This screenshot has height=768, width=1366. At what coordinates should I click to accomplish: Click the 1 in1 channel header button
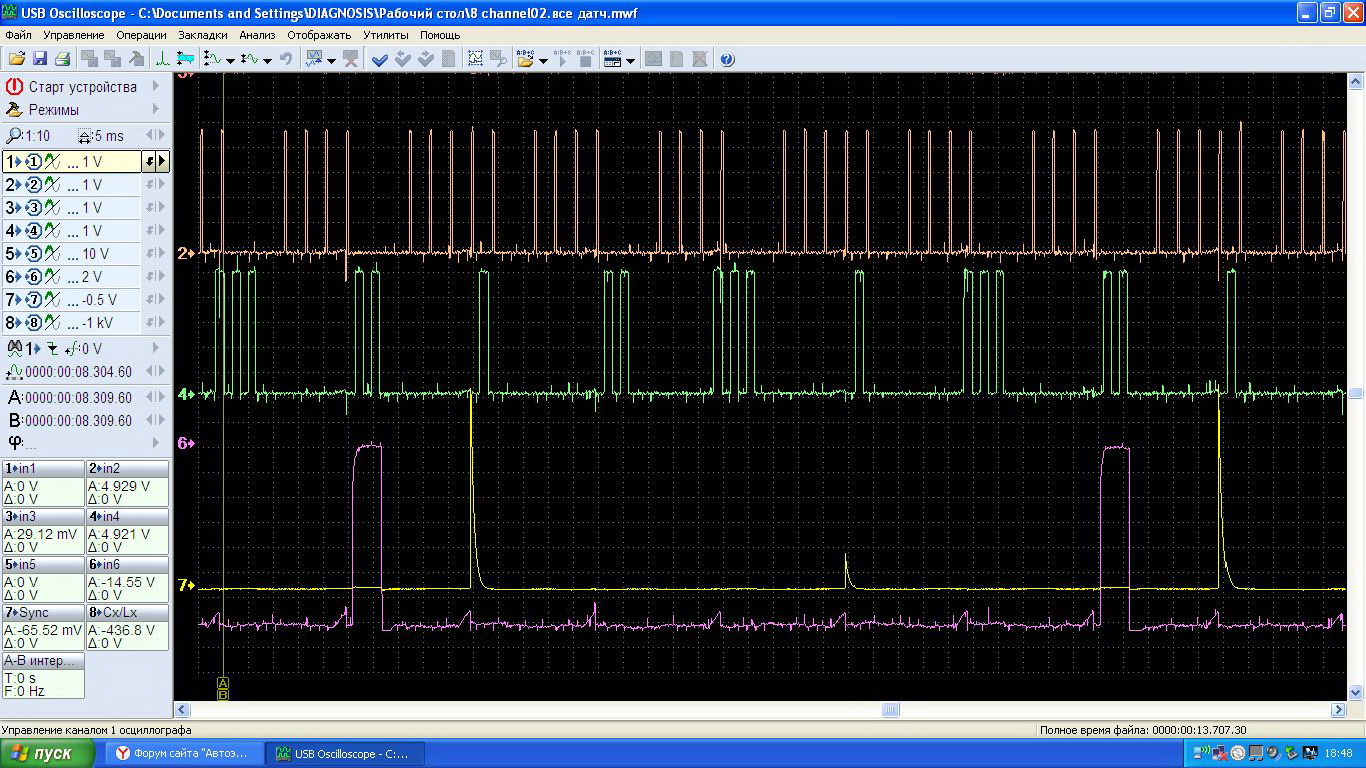tap(43, 468)
